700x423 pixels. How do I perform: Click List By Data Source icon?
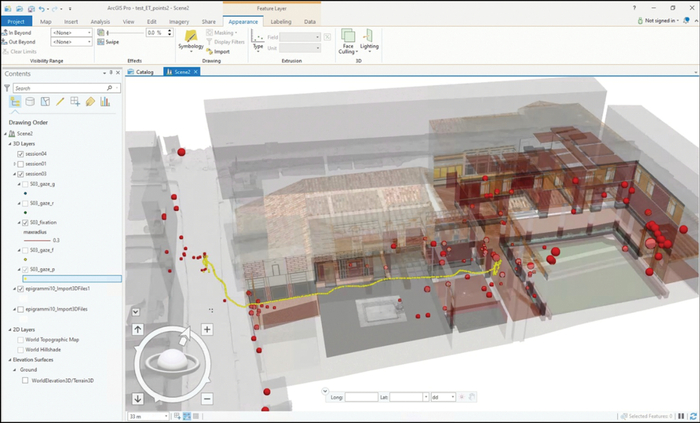30,101
